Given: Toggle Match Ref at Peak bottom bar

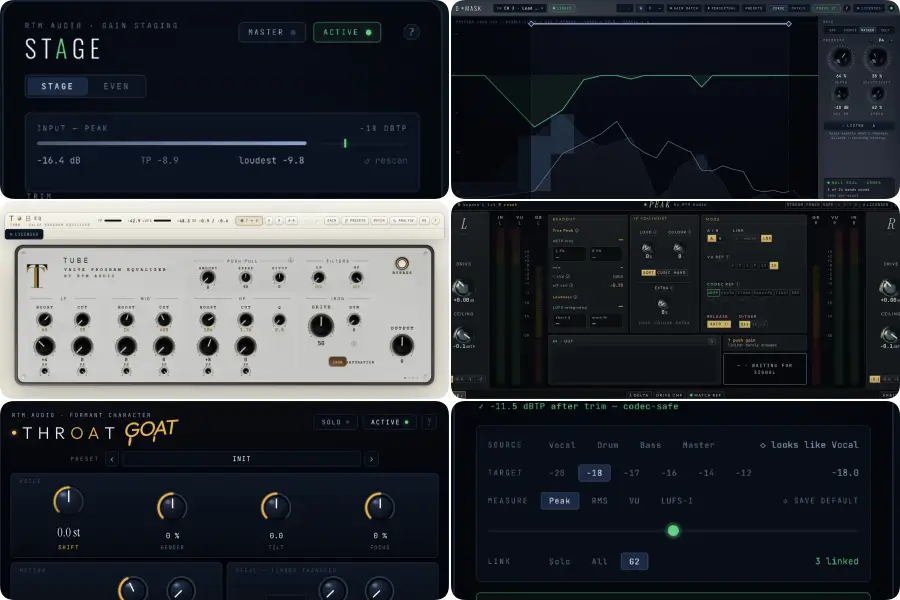Looking at the screenshot, I should (706, 395).
